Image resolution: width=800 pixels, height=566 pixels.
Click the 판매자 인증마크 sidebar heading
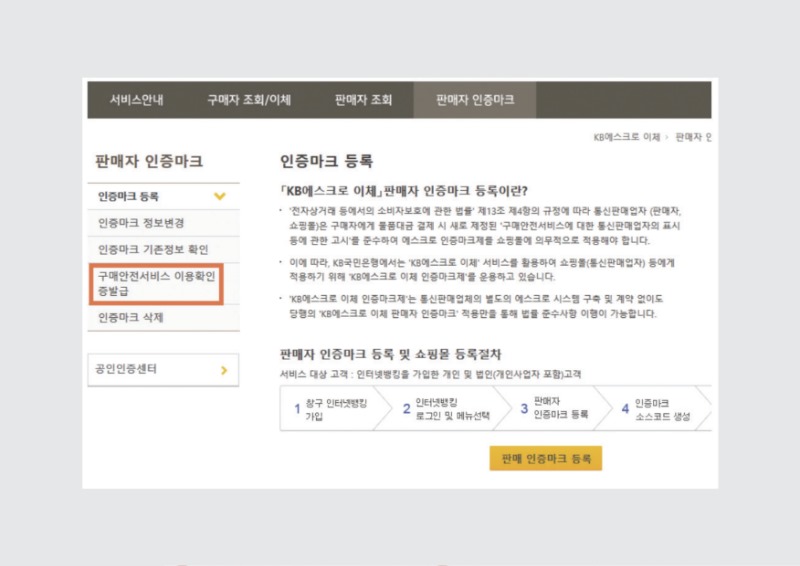(x=149, y=161)
